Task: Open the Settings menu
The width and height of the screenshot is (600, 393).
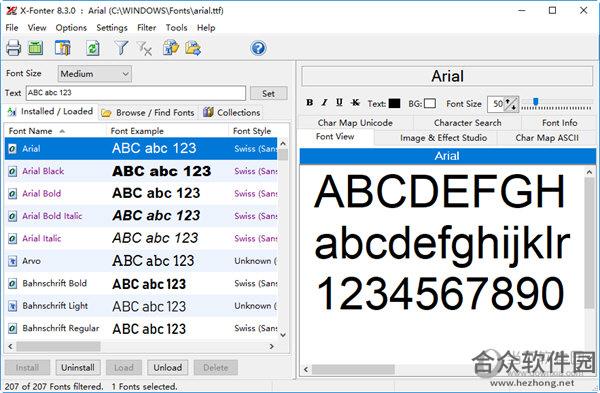Action: coord(112,28)
